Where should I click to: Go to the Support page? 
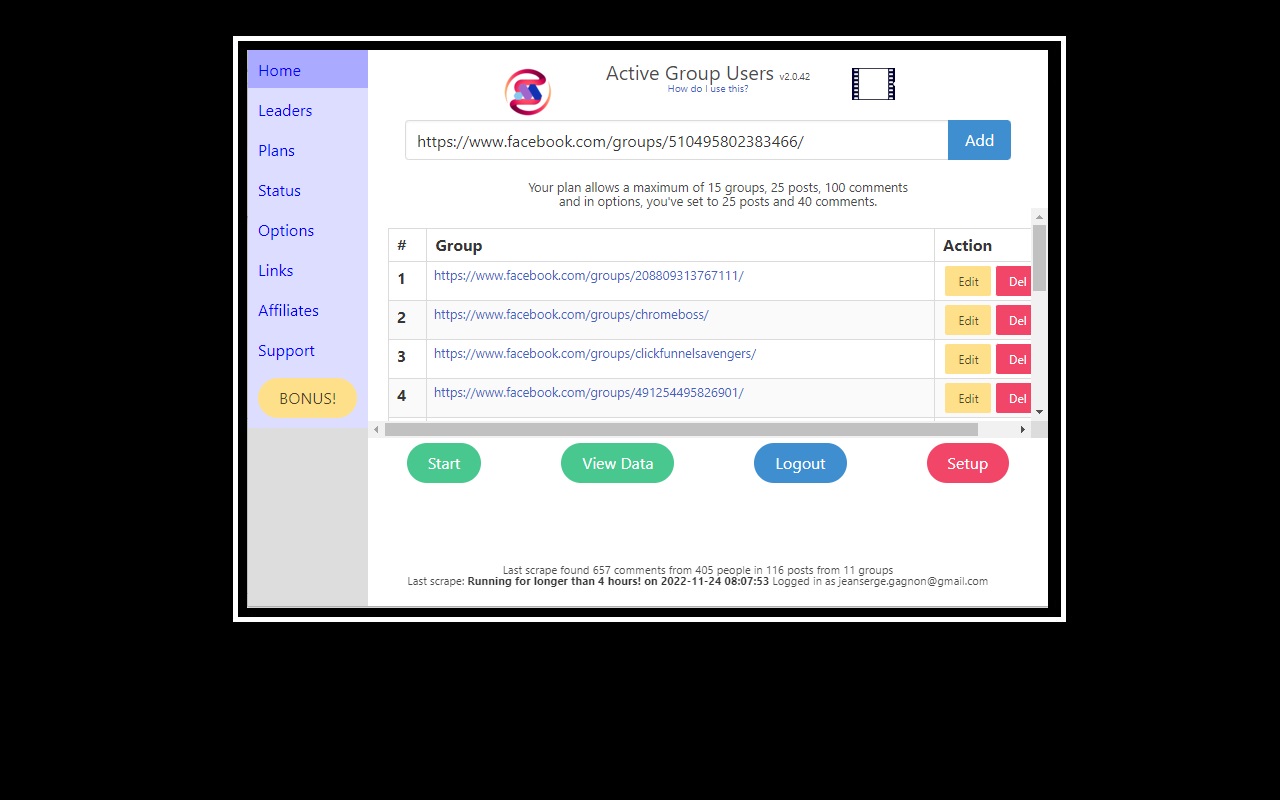(x=286, y=350)
